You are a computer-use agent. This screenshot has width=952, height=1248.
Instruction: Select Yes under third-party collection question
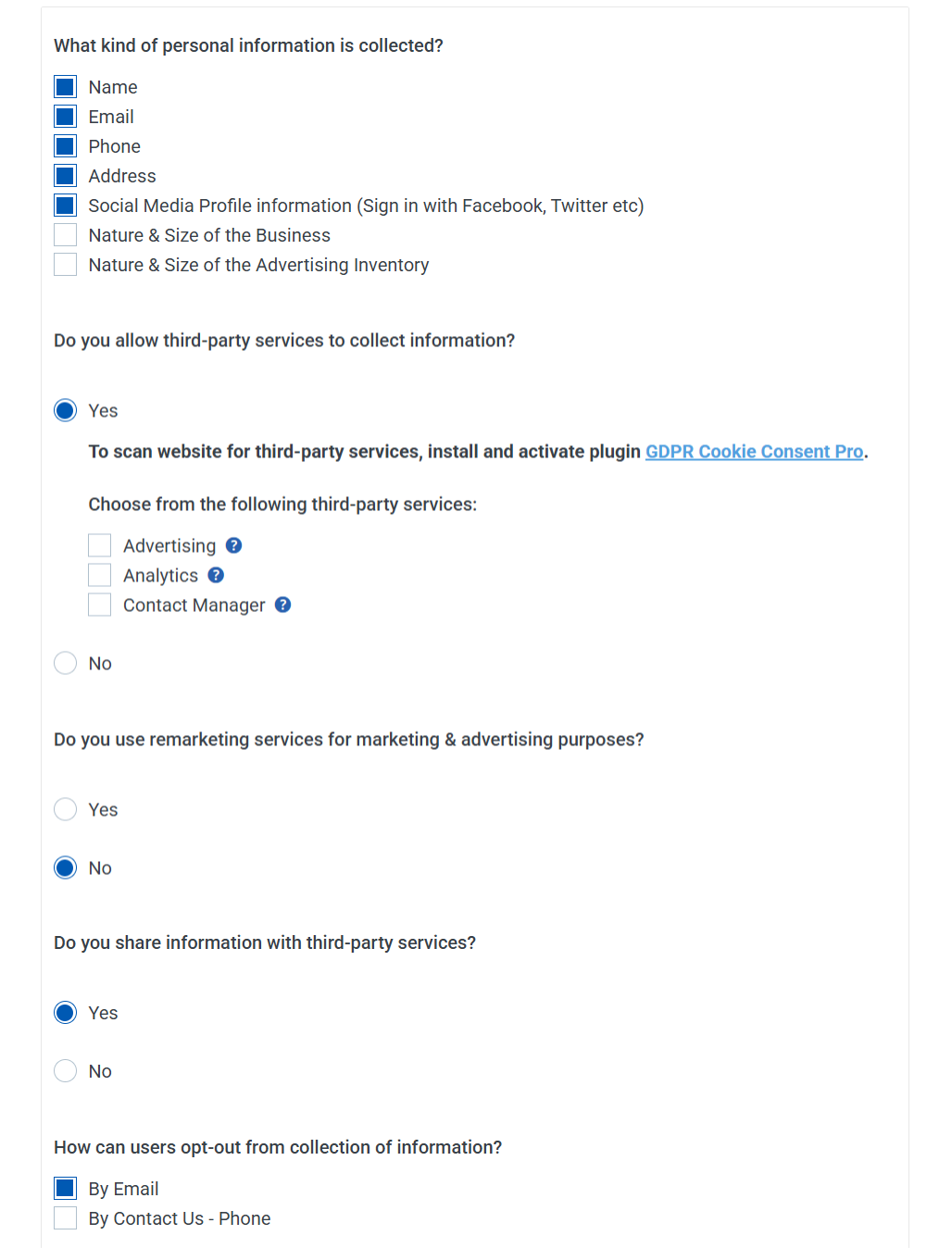[x=65, y=410]
